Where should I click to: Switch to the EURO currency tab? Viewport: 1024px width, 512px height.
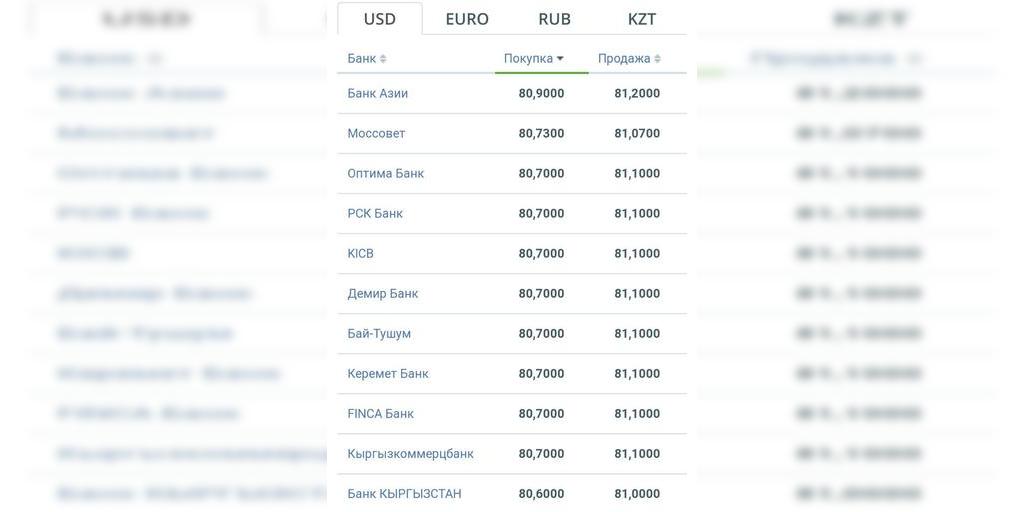(x=467, y=19)
